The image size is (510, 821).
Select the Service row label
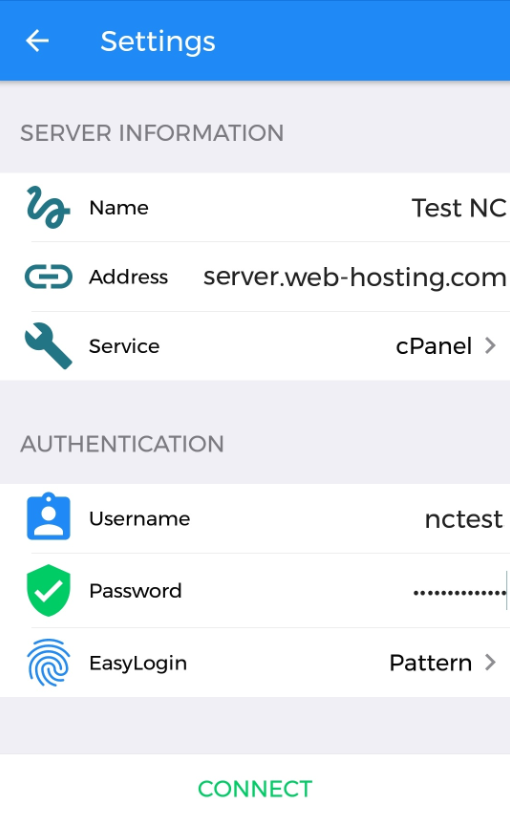click(x=124, y=346)
